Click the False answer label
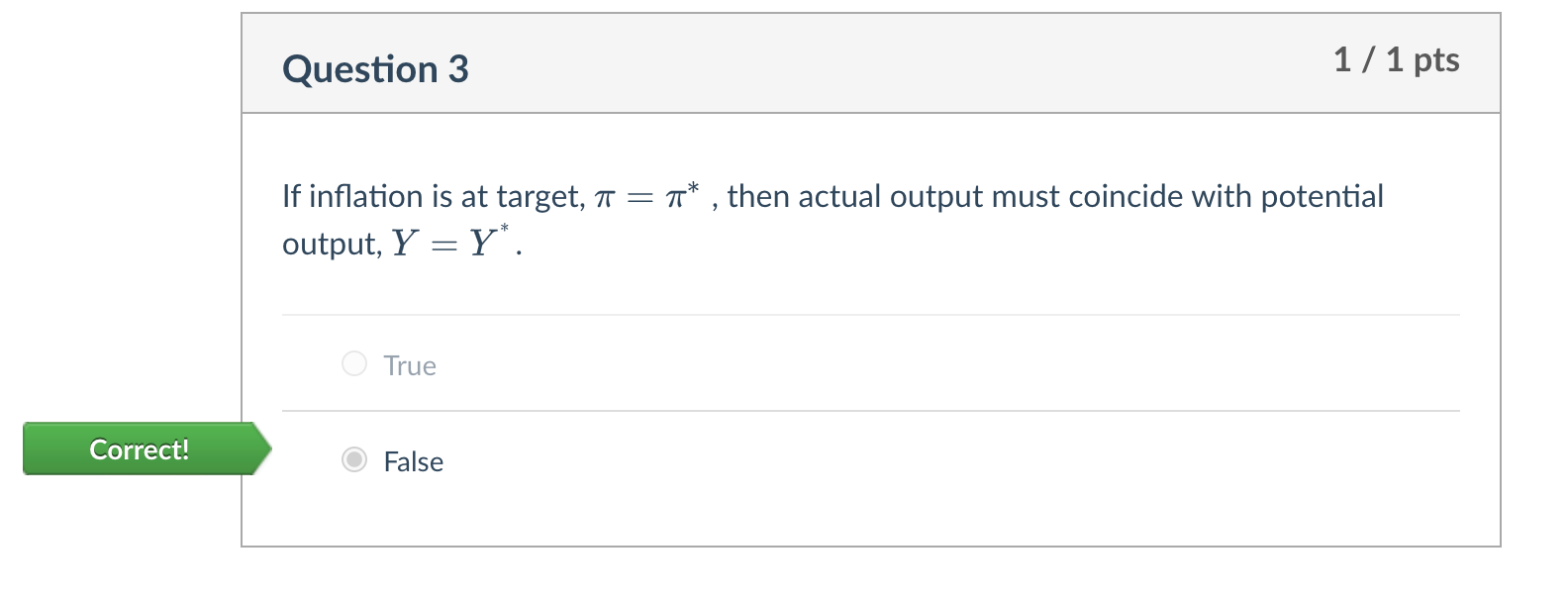 [413, 461]
